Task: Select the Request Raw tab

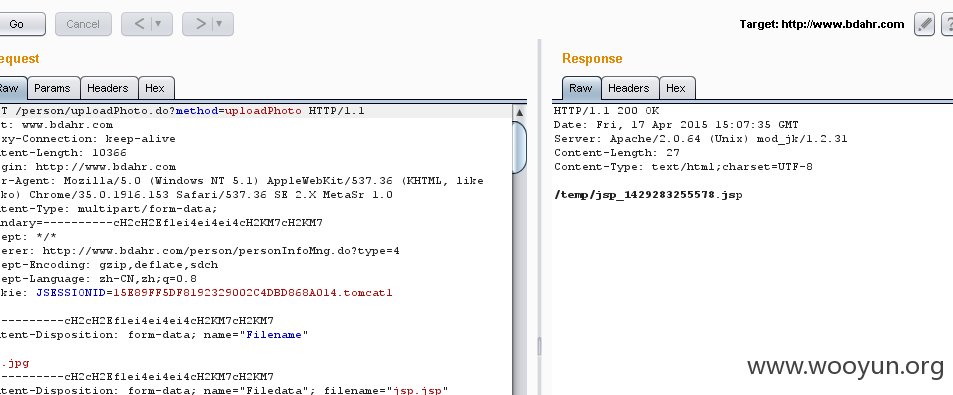Action: tap(11, 88)
